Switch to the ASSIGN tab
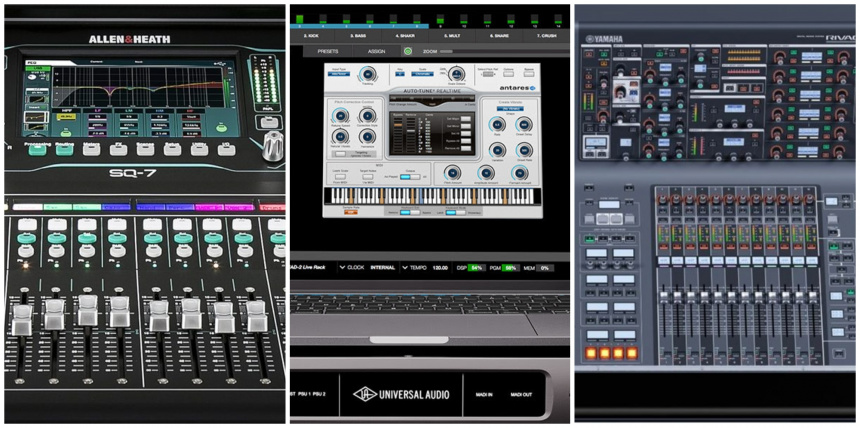 pos(376,52)
